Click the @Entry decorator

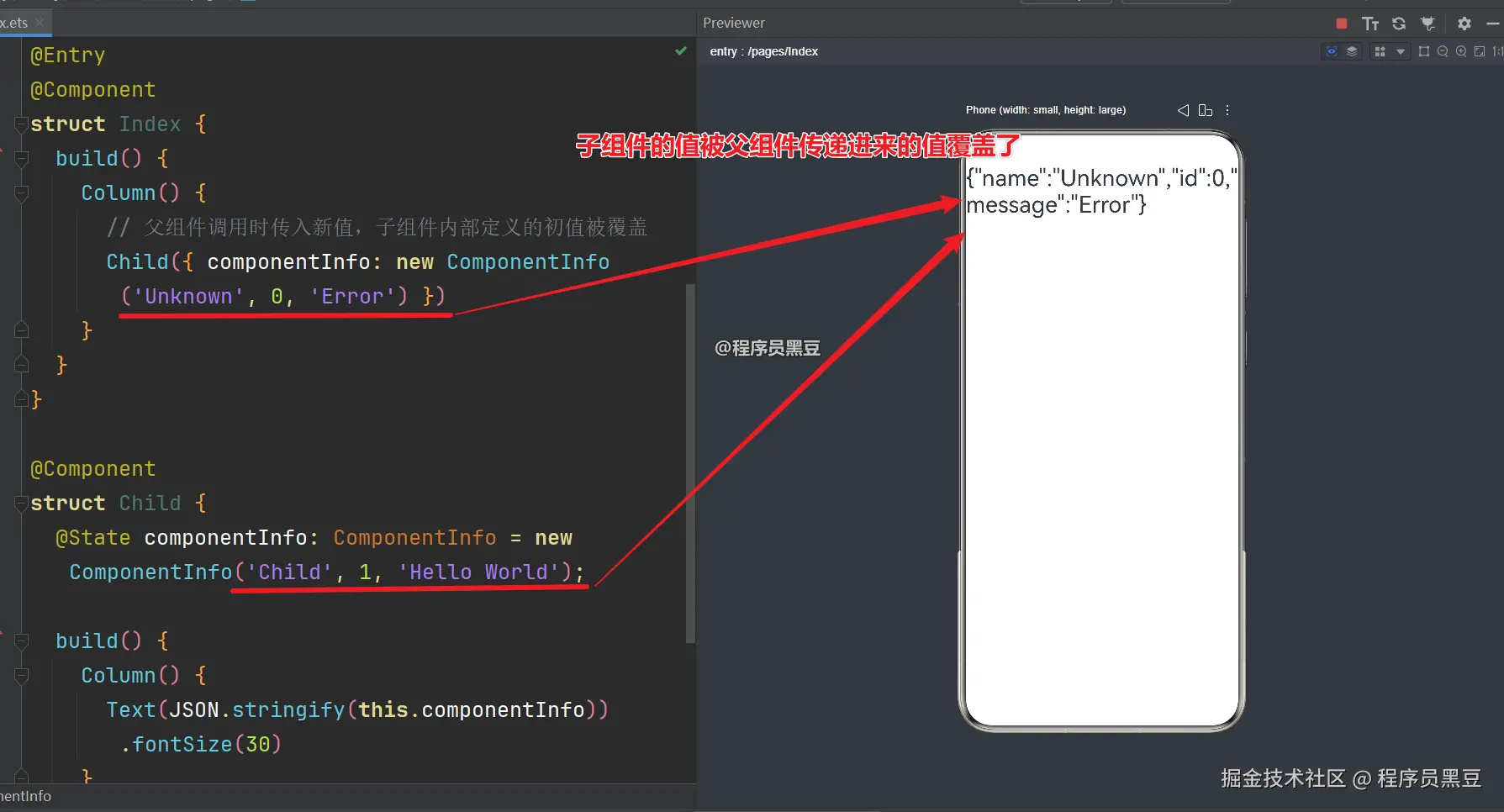tap(68, 55)
